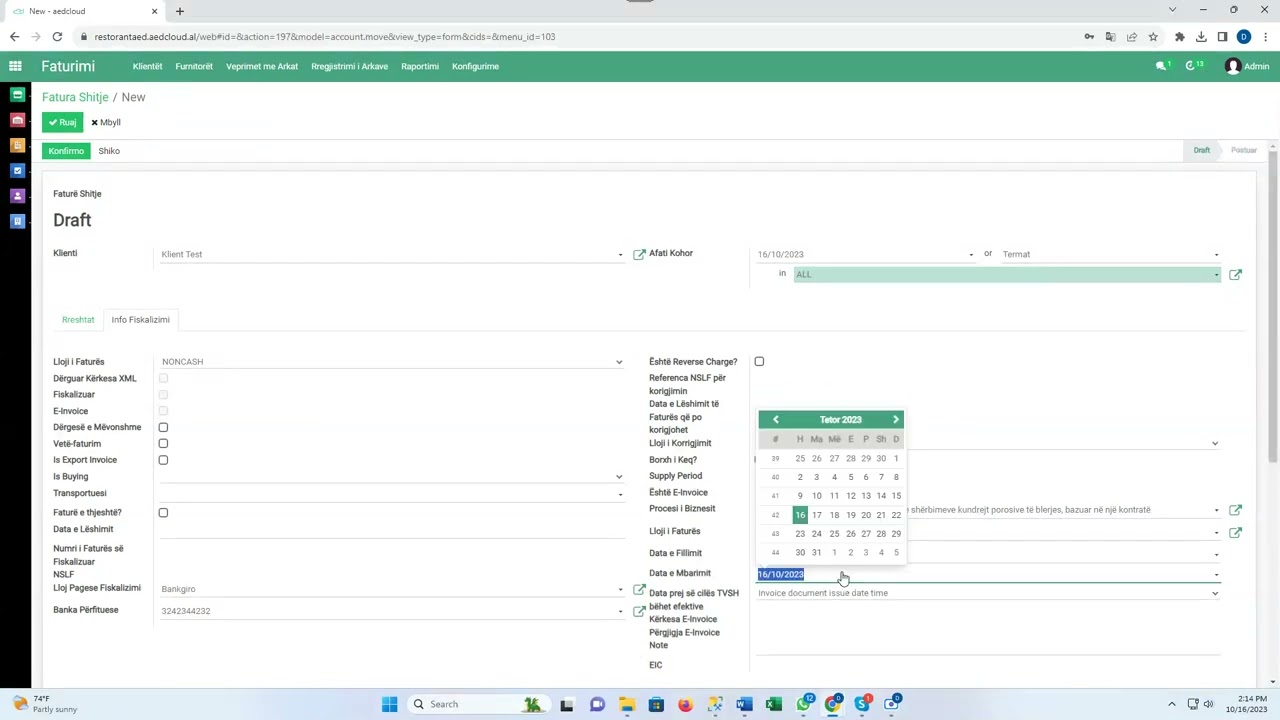1280x720 pixels.
Task: Select day 31 in calendar
Action: 816,553
